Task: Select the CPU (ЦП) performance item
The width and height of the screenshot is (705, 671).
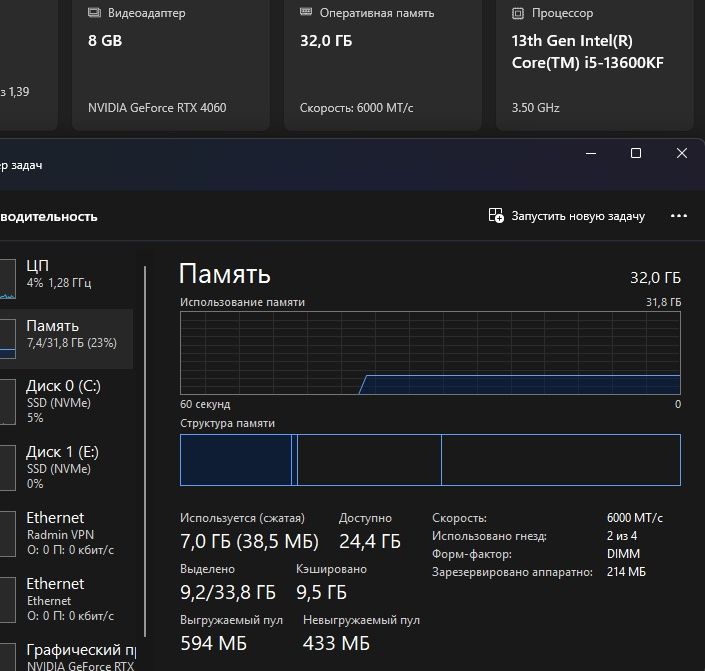Action: tap(67, 278)
